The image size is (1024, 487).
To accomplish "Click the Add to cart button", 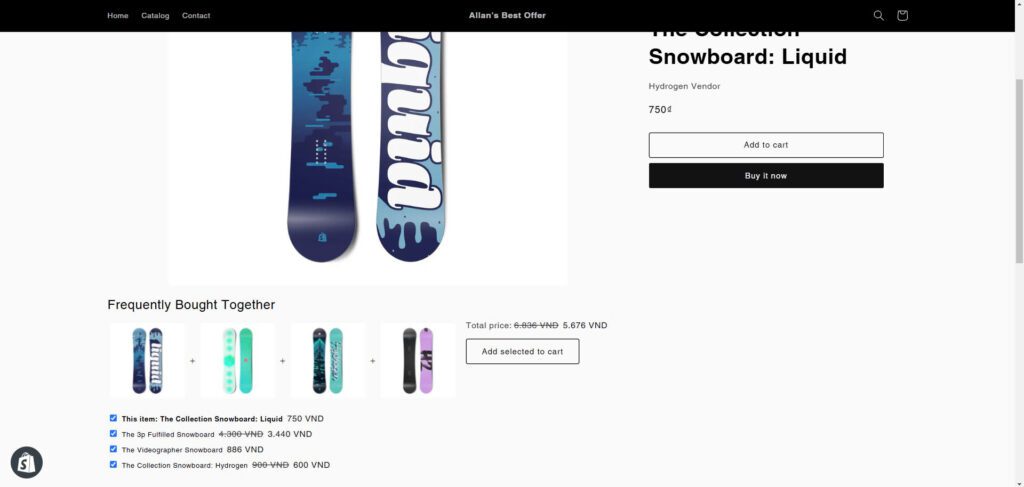I will pyautogui.click(x=765, y=145).
